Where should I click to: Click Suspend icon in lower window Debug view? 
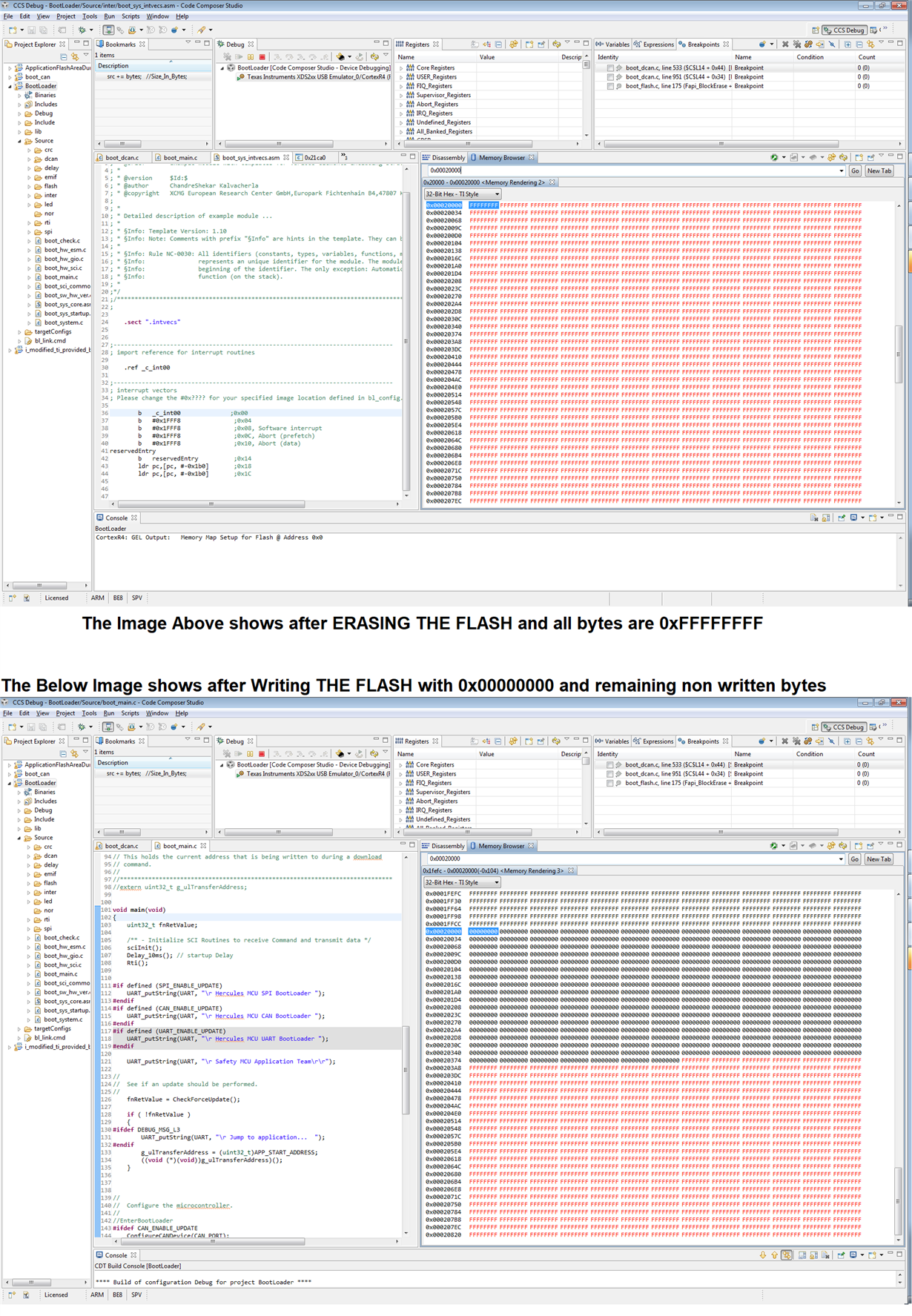[x=251, y=754]
